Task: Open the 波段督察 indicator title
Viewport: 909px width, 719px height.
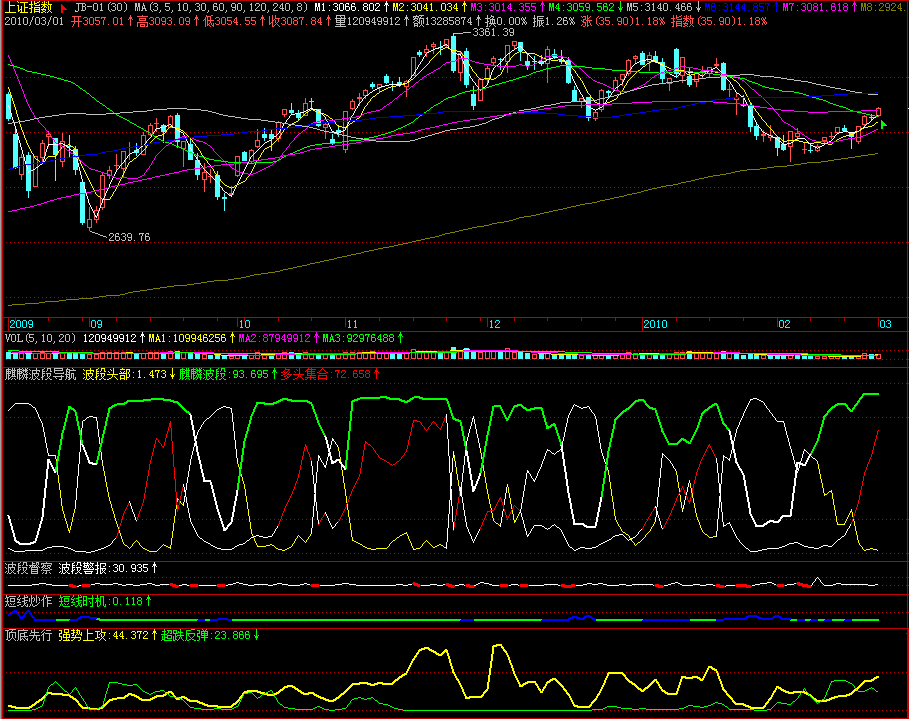Action: point(28,568)
